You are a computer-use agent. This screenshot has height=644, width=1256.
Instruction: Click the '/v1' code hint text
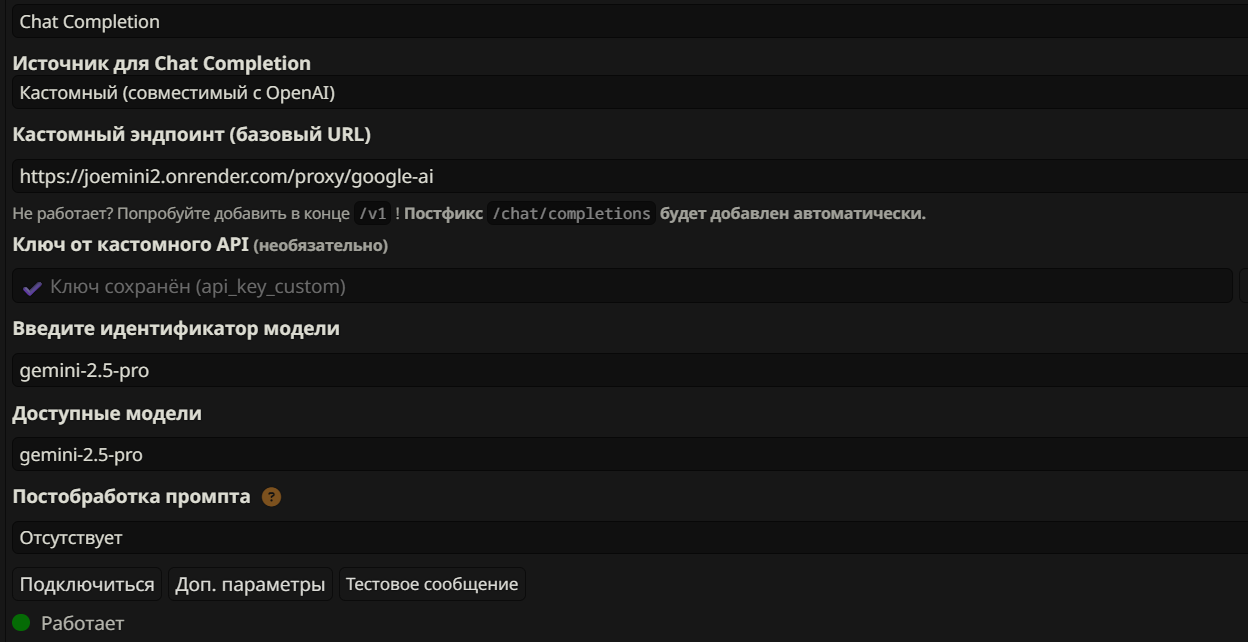(x=372, y=214)
